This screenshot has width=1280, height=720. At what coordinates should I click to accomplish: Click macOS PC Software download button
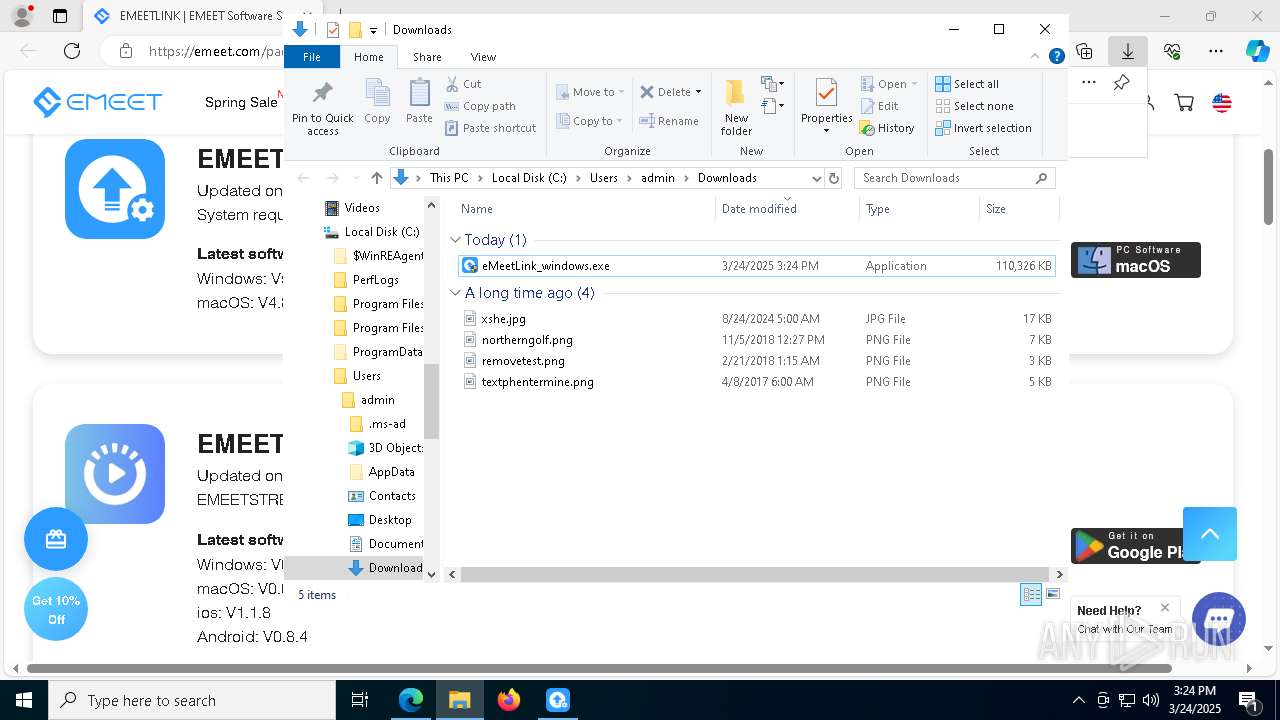[x=1136, y=260]
